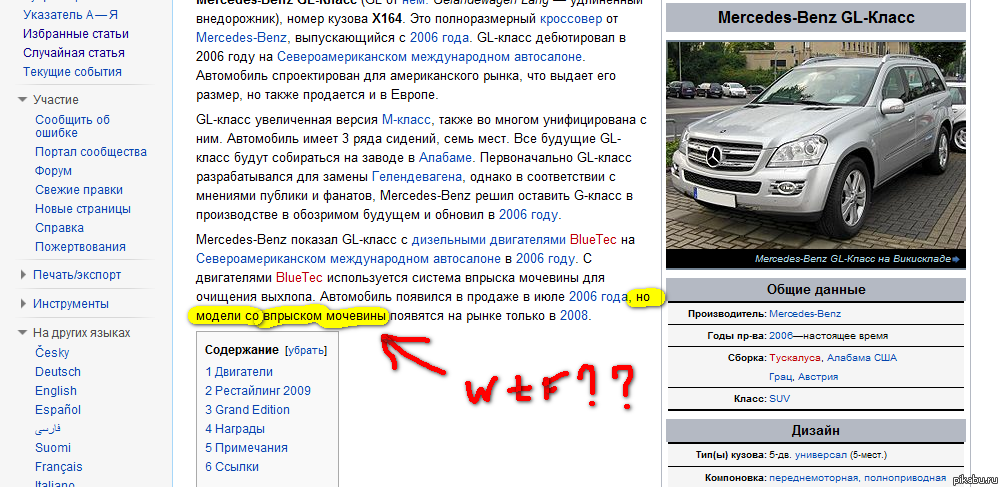
Task: Switch to Suomi language version
Action: 53,447
